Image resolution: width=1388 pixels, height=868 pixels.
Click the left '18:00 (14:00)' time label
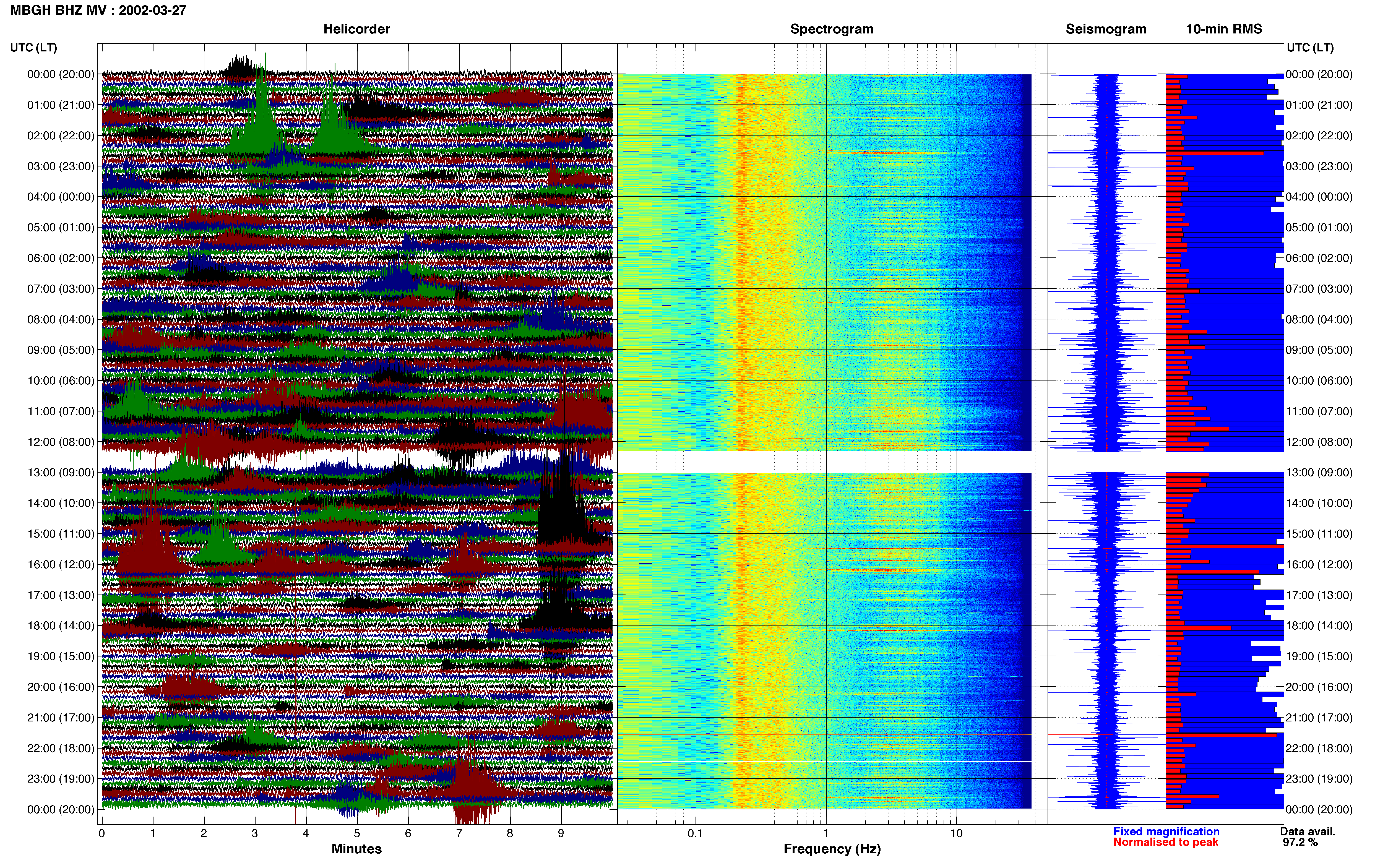[x=61, y=626]
